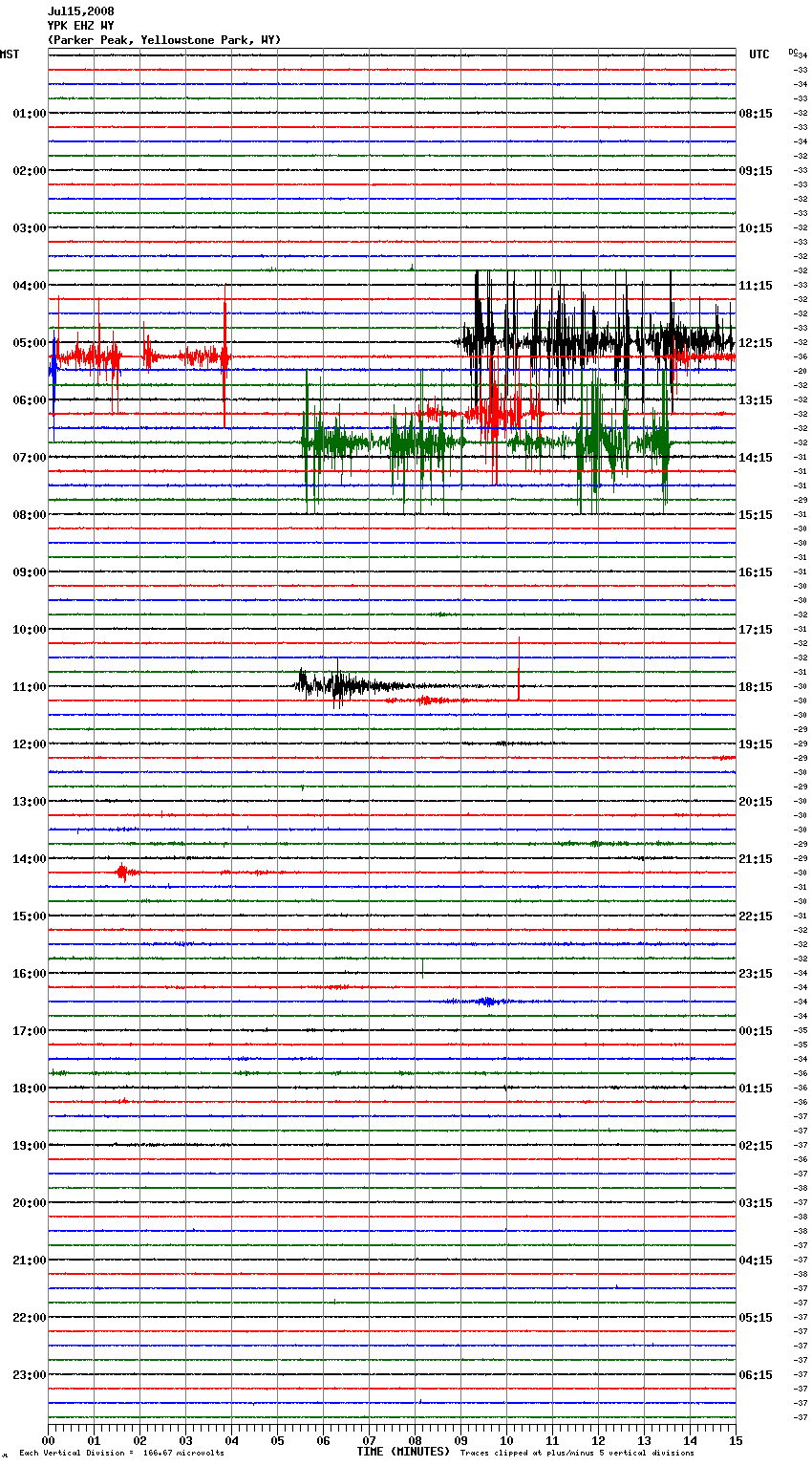The image size is (812, 1466).
Task: Select the 20:00 MST time label
Action: (30, 1203)
